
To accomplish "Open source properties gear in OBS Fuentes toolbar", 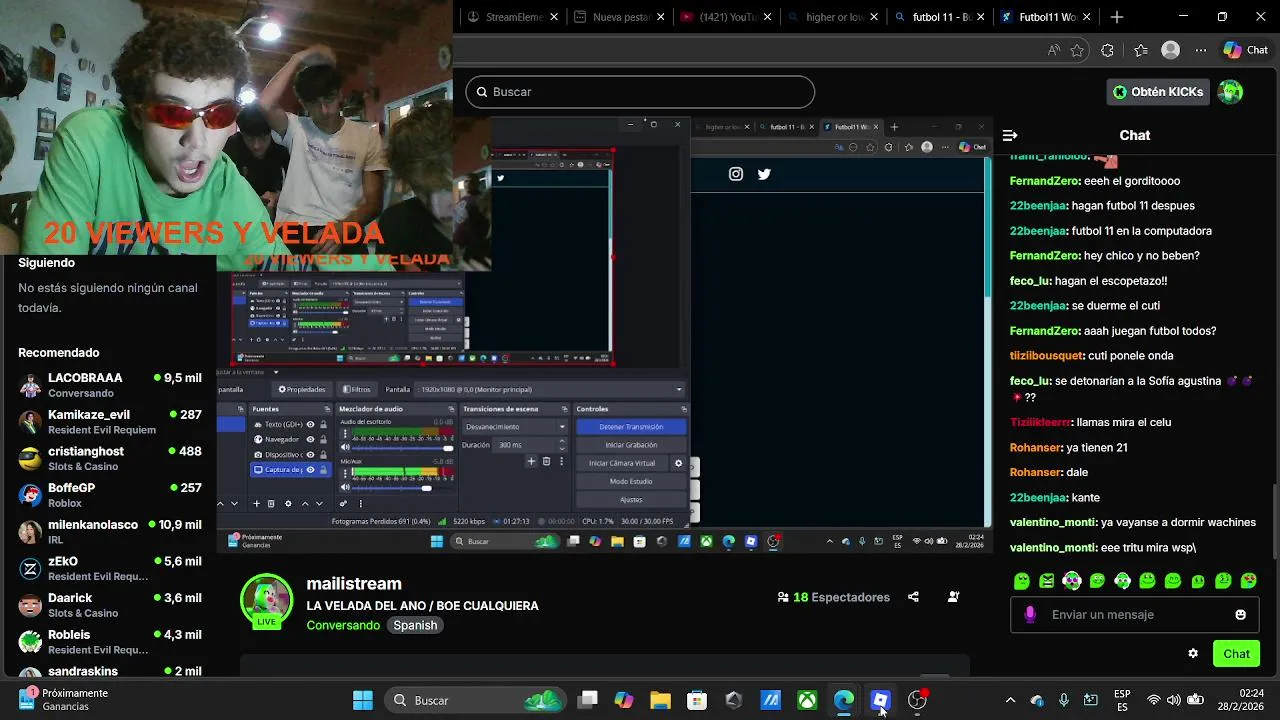I will (x=288, y=503).
